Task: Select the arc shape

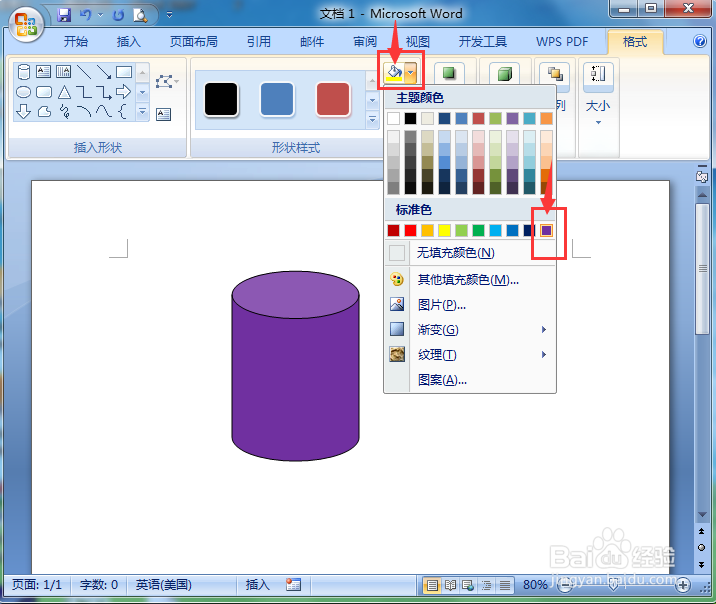Action: tap(84, 111)
